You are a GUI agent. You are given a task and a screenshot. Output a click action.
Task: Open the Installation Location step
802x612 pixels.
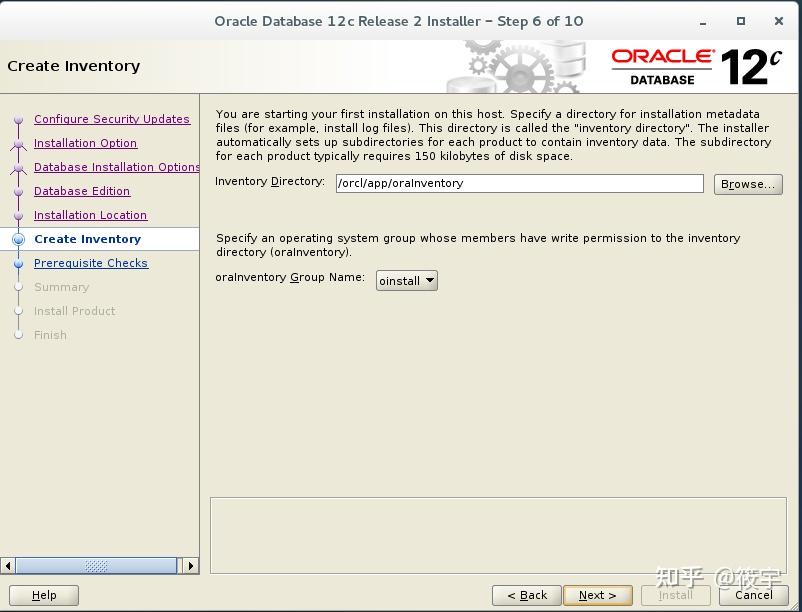point(90,215)
